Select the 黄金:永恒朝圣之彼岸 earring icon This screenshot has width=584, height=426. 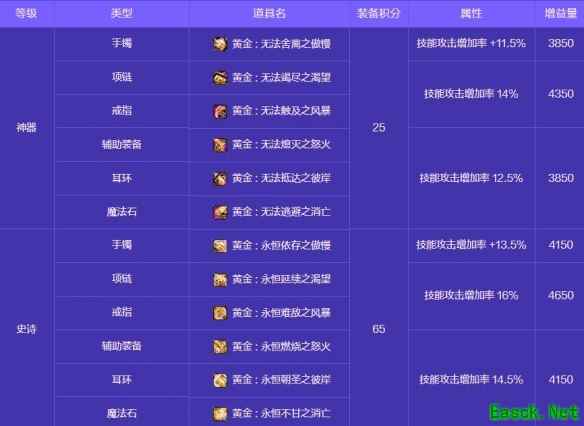point(220,380)
